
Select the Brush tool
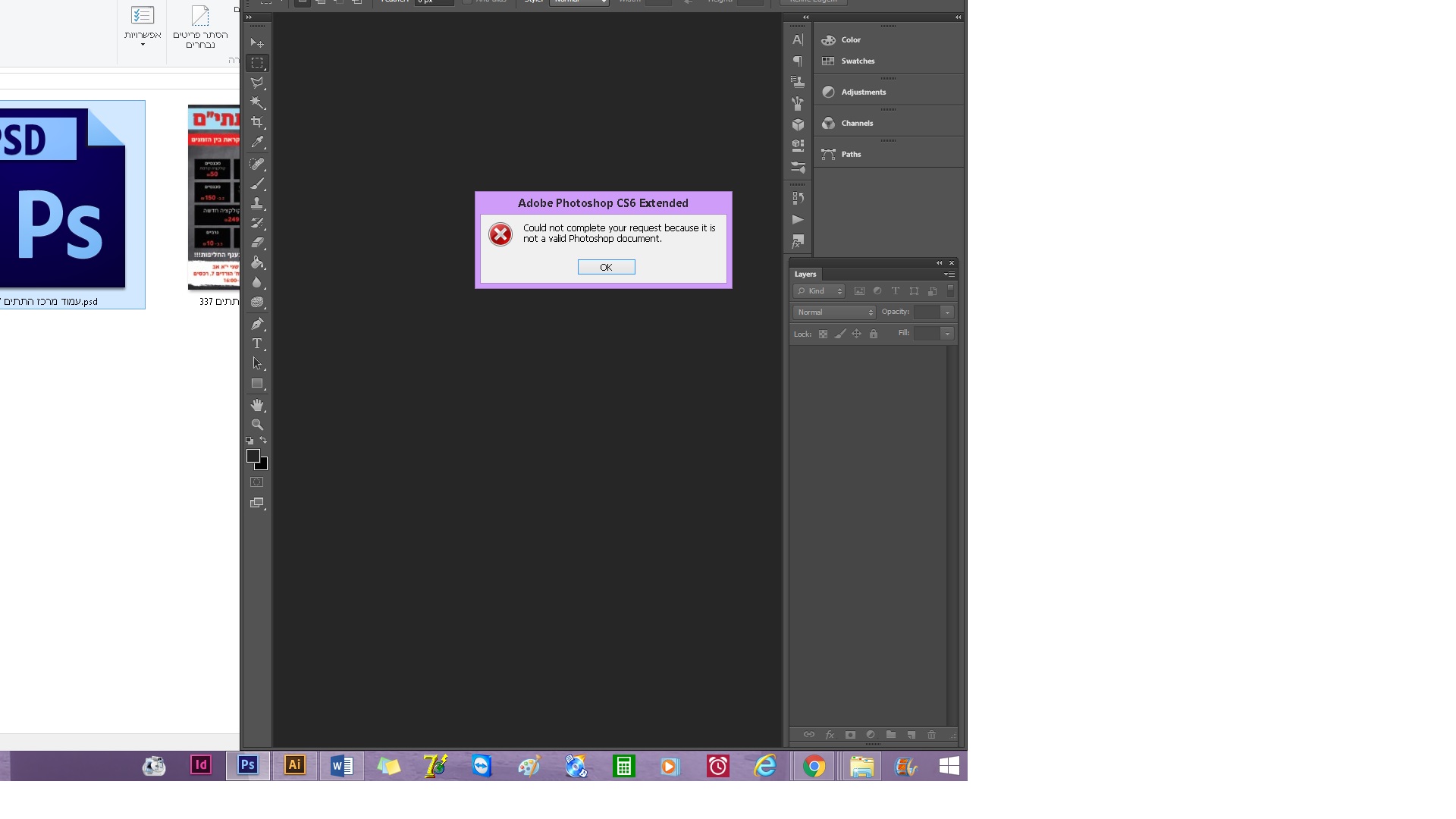[257, 184]
